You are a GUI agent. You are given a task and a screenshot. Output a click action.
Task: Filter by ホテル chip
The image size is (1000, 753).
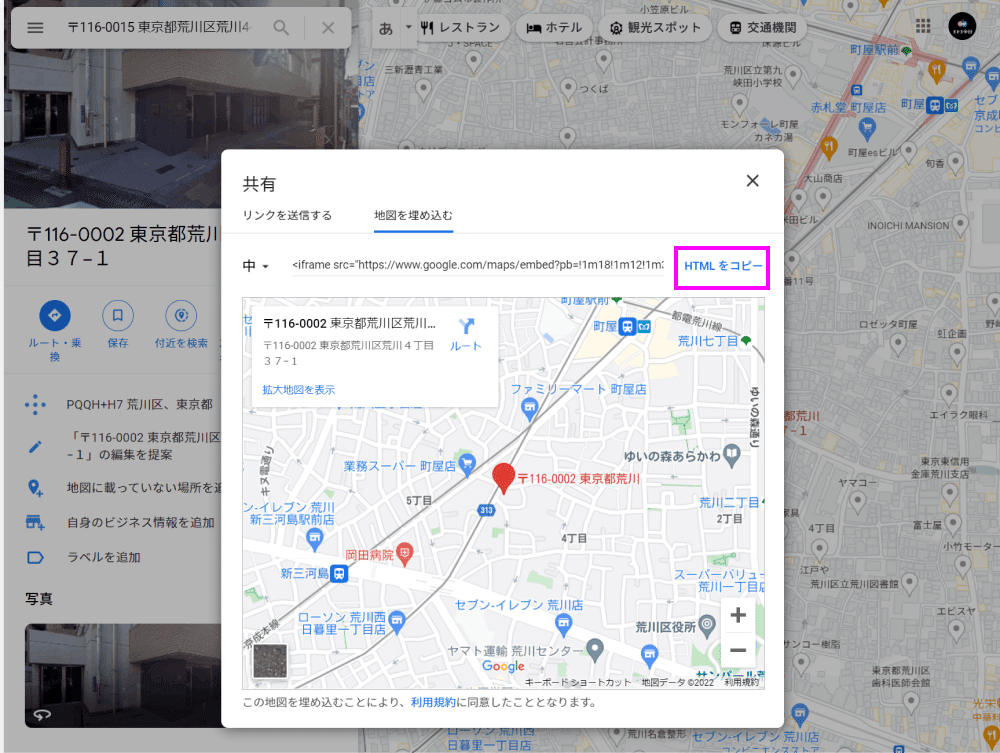coord(554,28)
